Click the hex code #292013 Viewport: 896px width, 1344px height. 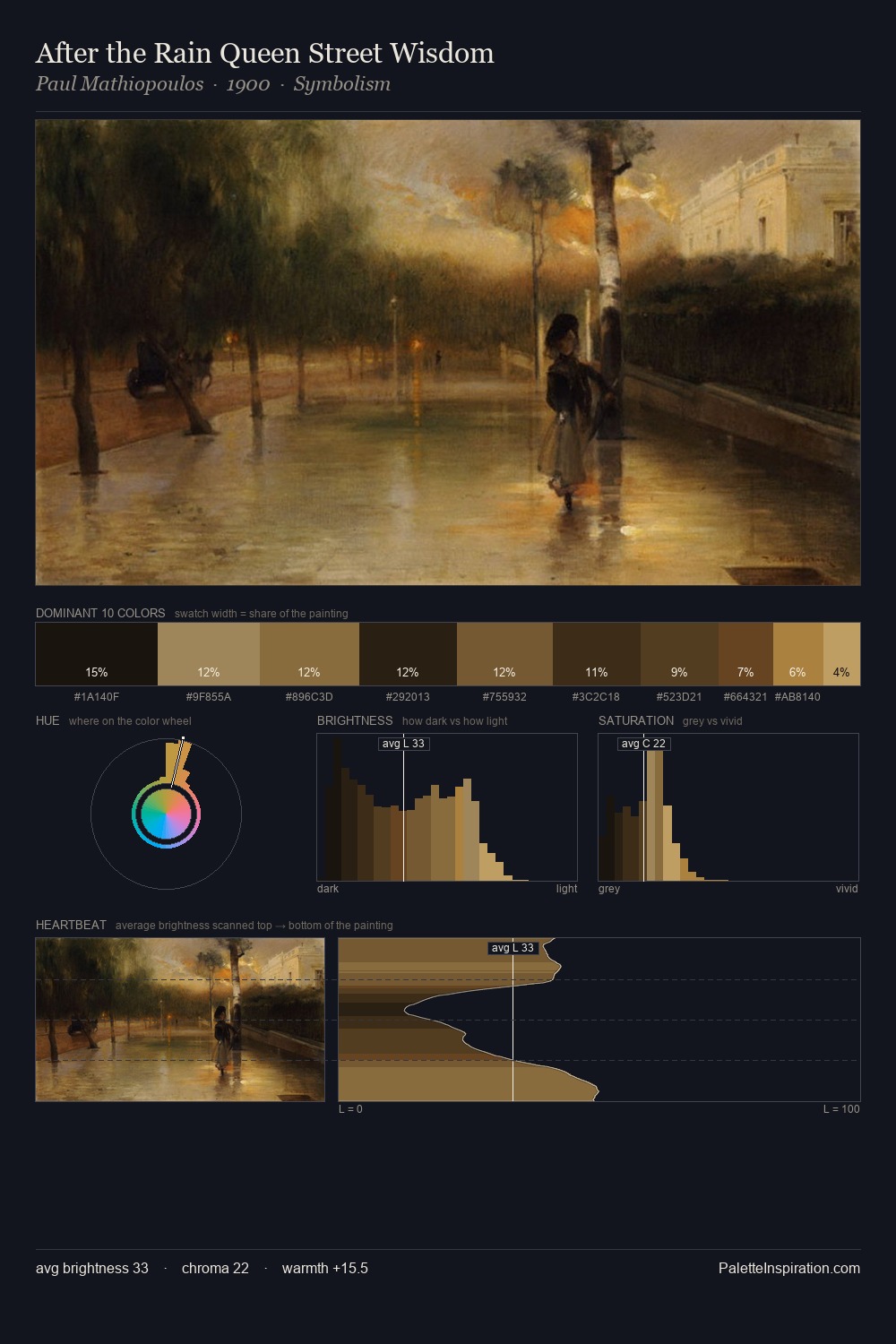408,697
